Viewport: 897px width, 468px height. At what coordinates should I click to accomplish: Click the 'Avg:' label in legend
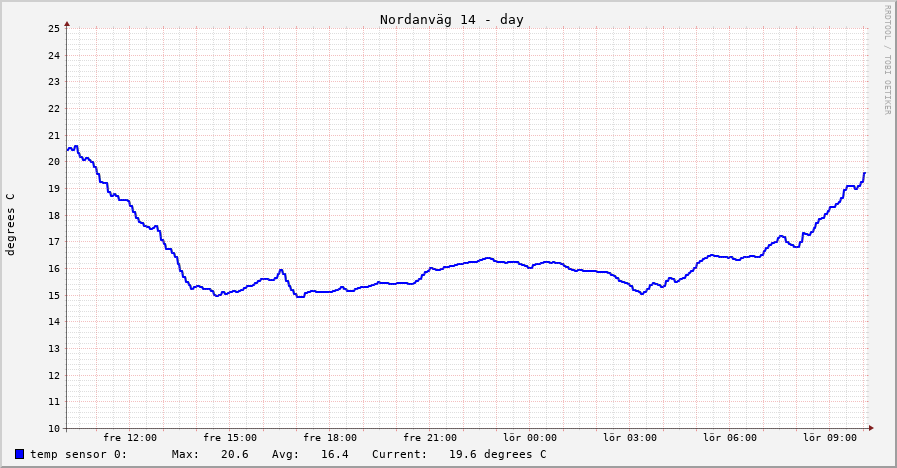(285, 454)
